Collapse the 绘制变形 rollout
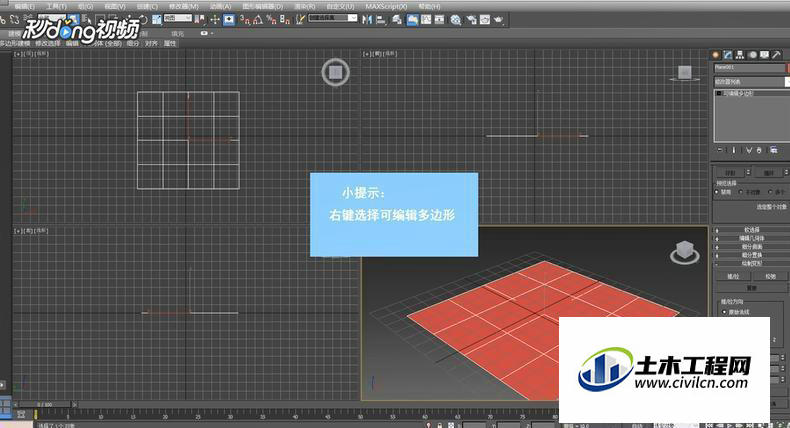Image resolution: width=790 pixels, height=428 pixels. [x=752, y=263]
